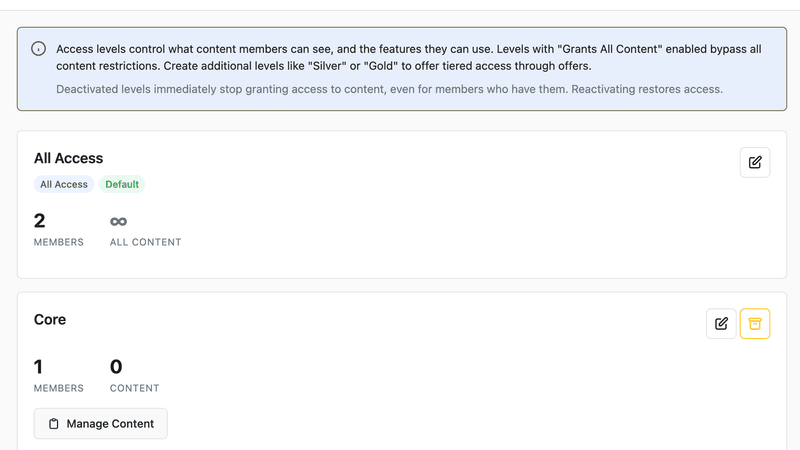Select the All Access card title
The height and width of the screenshot is (450, 800).
click(x=68, y=158)
